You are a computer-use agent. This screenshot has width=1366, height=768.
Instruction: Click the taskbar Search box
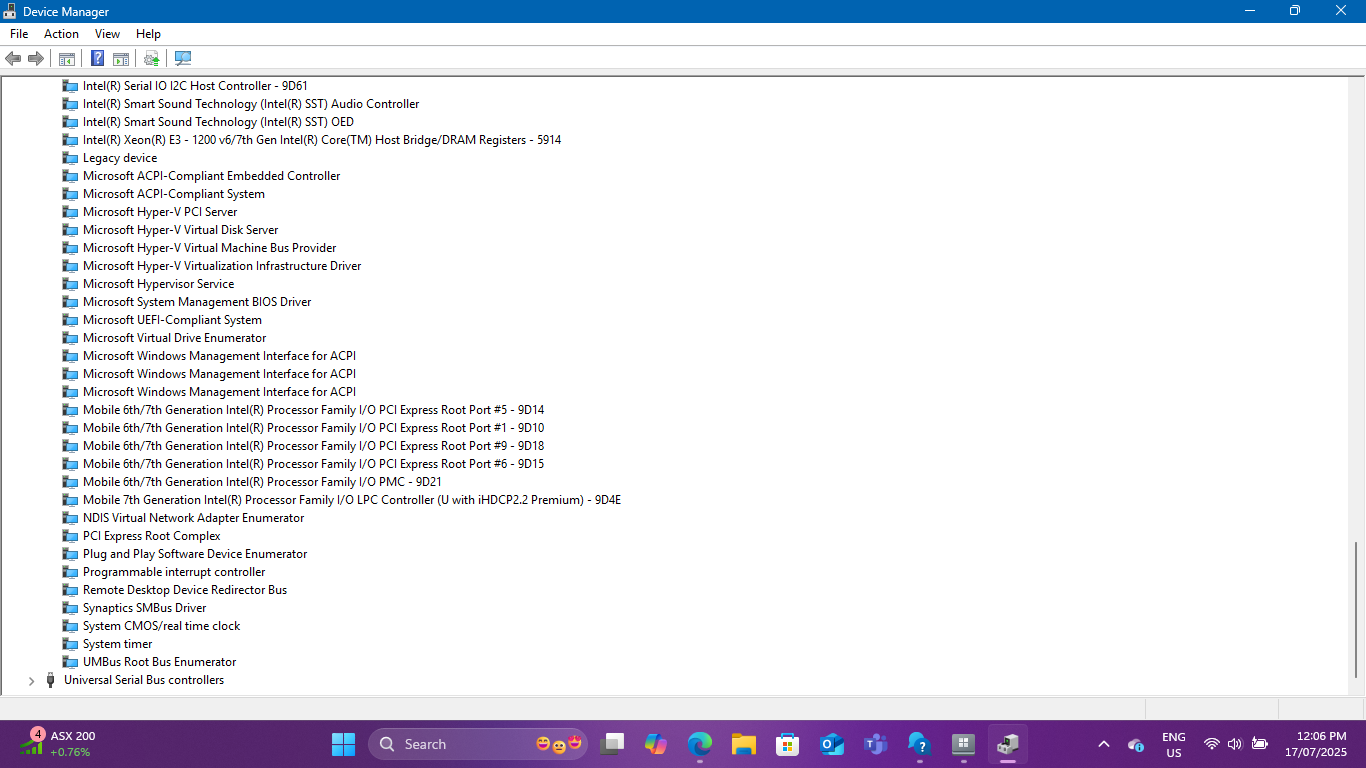[479, 744]
